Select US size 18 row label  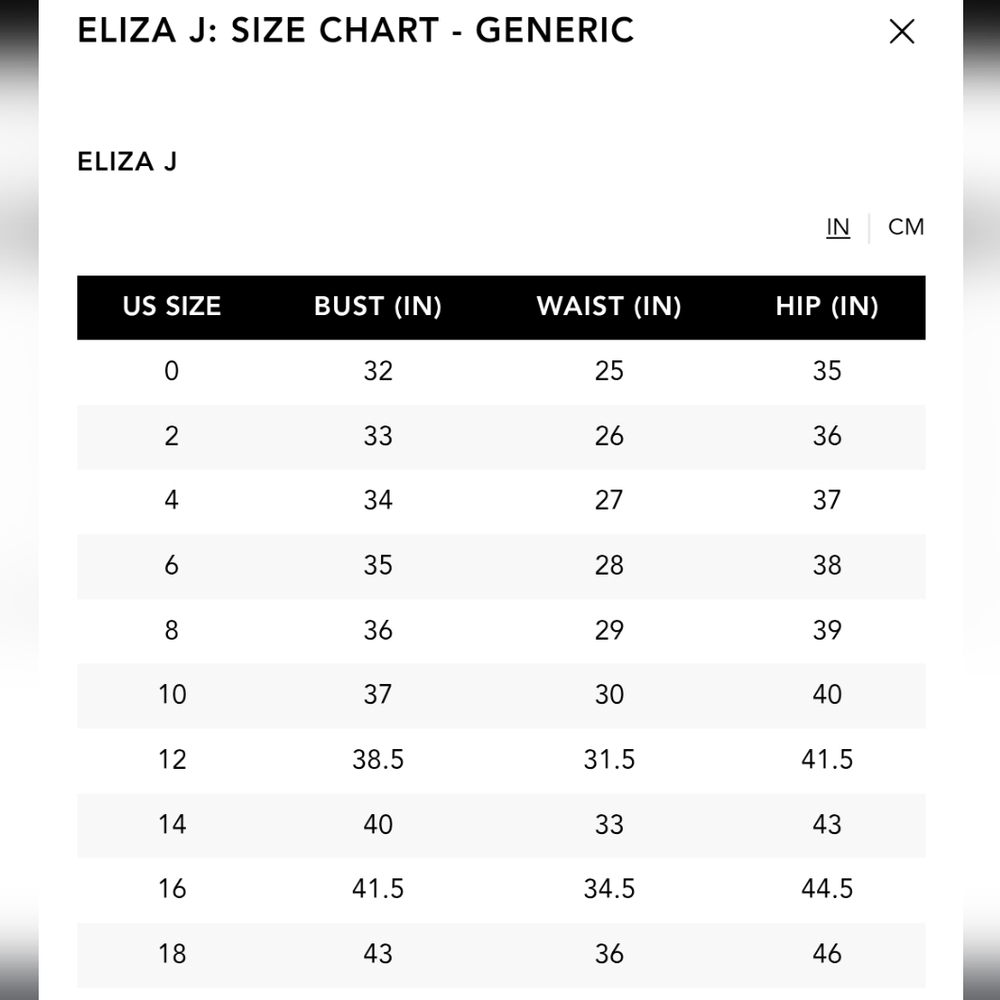(172, 953)
